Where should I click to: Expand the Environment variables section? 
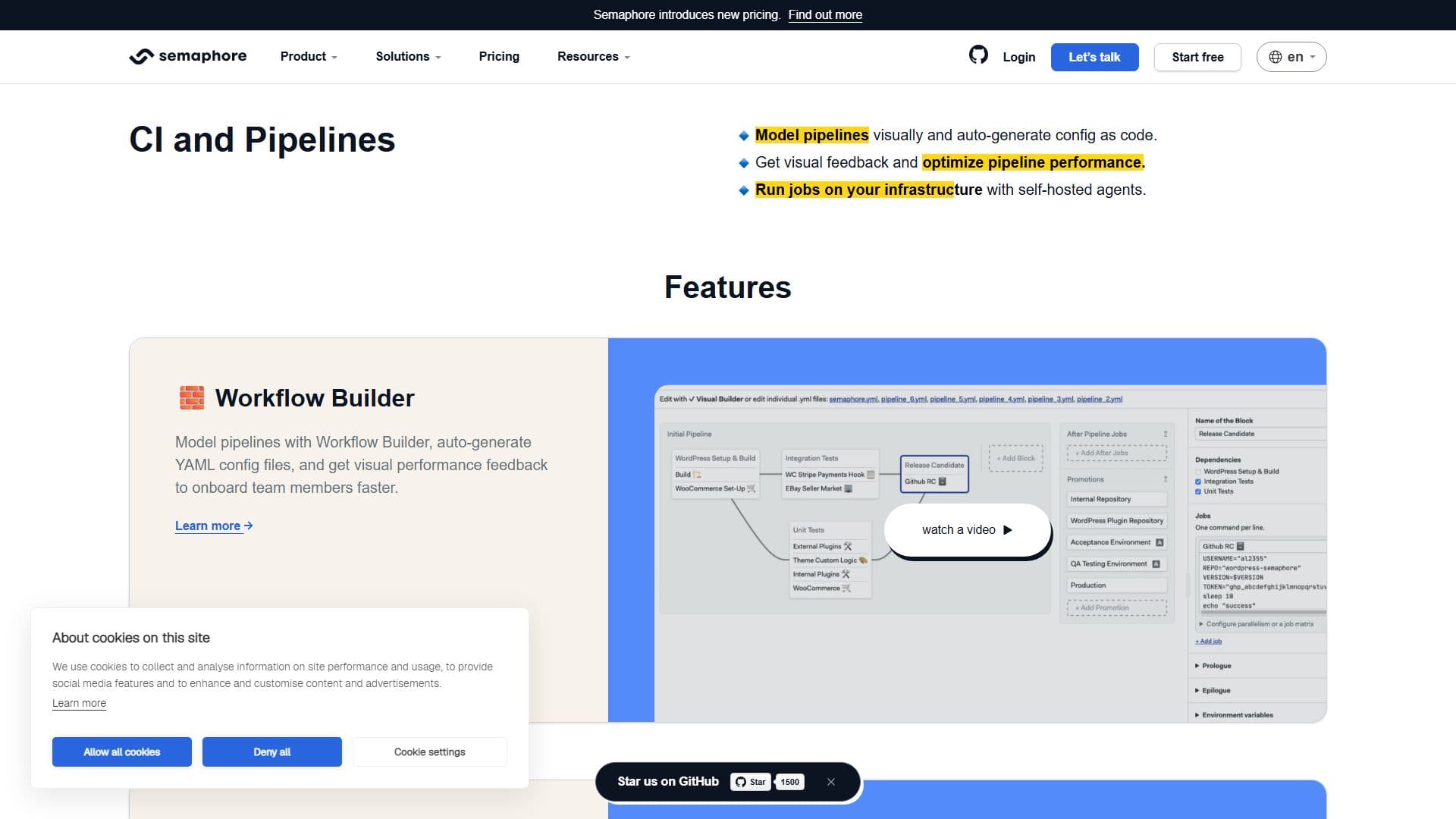1234,715
